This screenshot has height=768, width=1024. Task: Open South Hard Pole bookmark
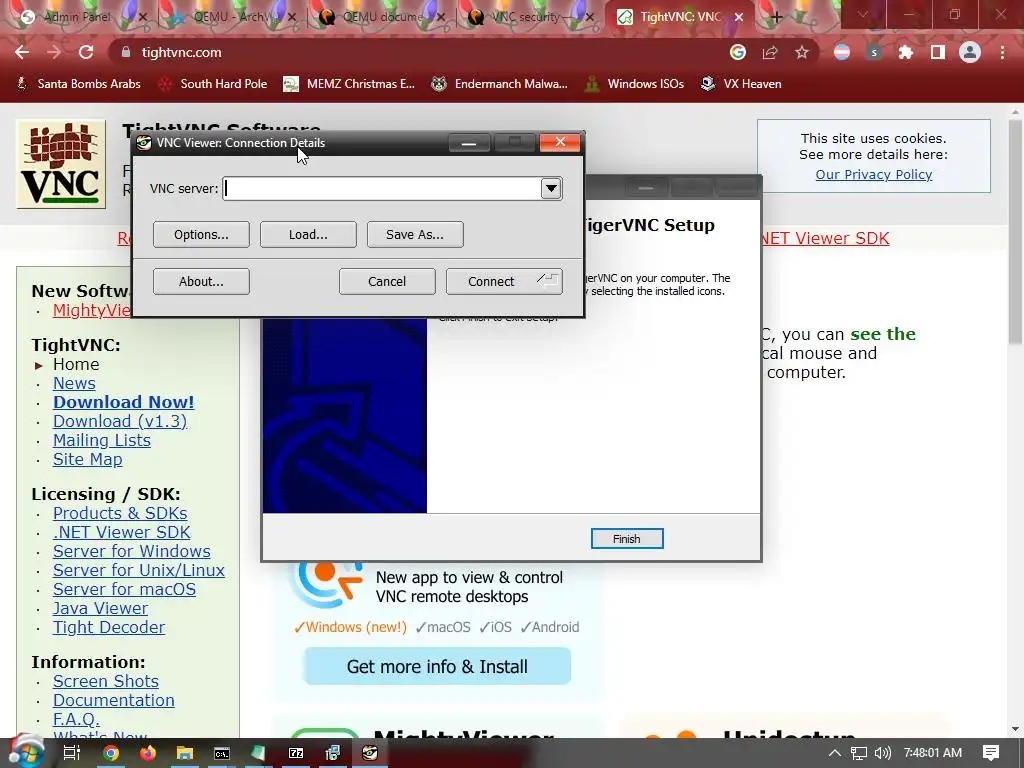[213, 84]
